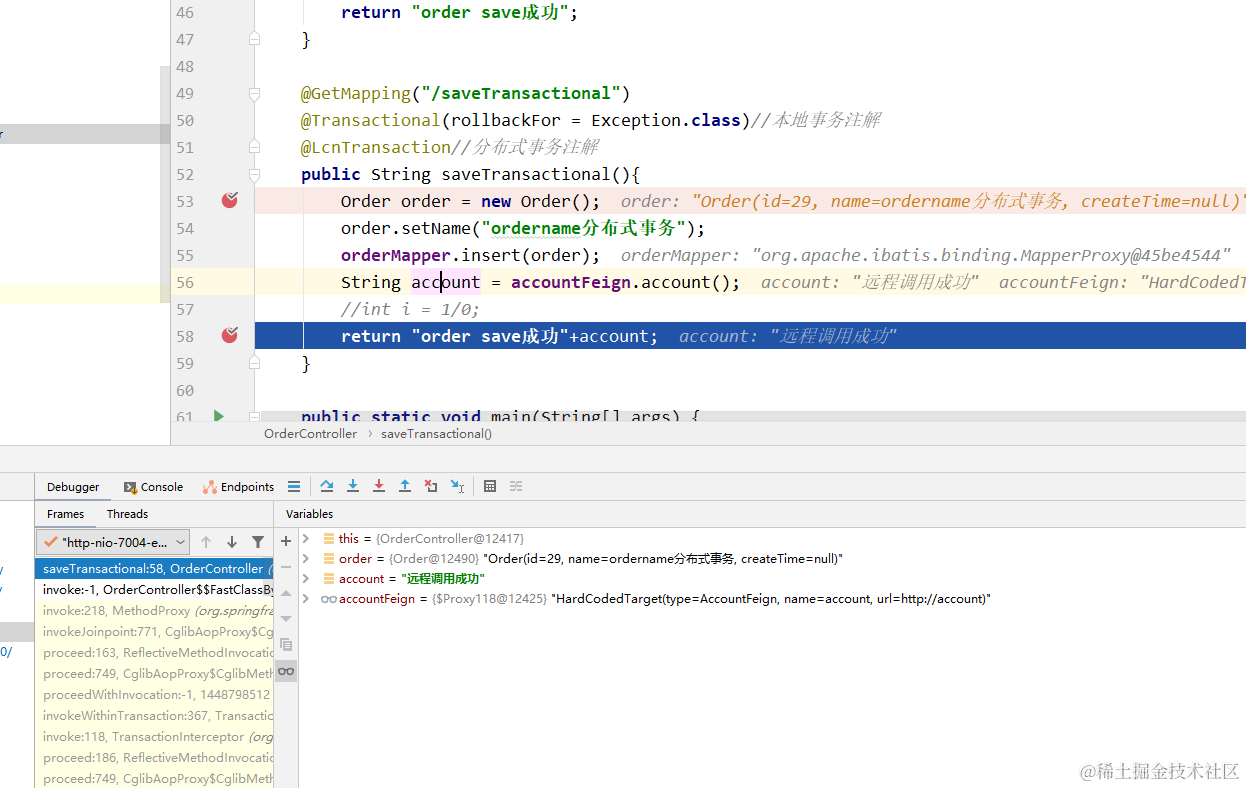
Task: Click the green run icon at line 61
Action: coord(218,416)
